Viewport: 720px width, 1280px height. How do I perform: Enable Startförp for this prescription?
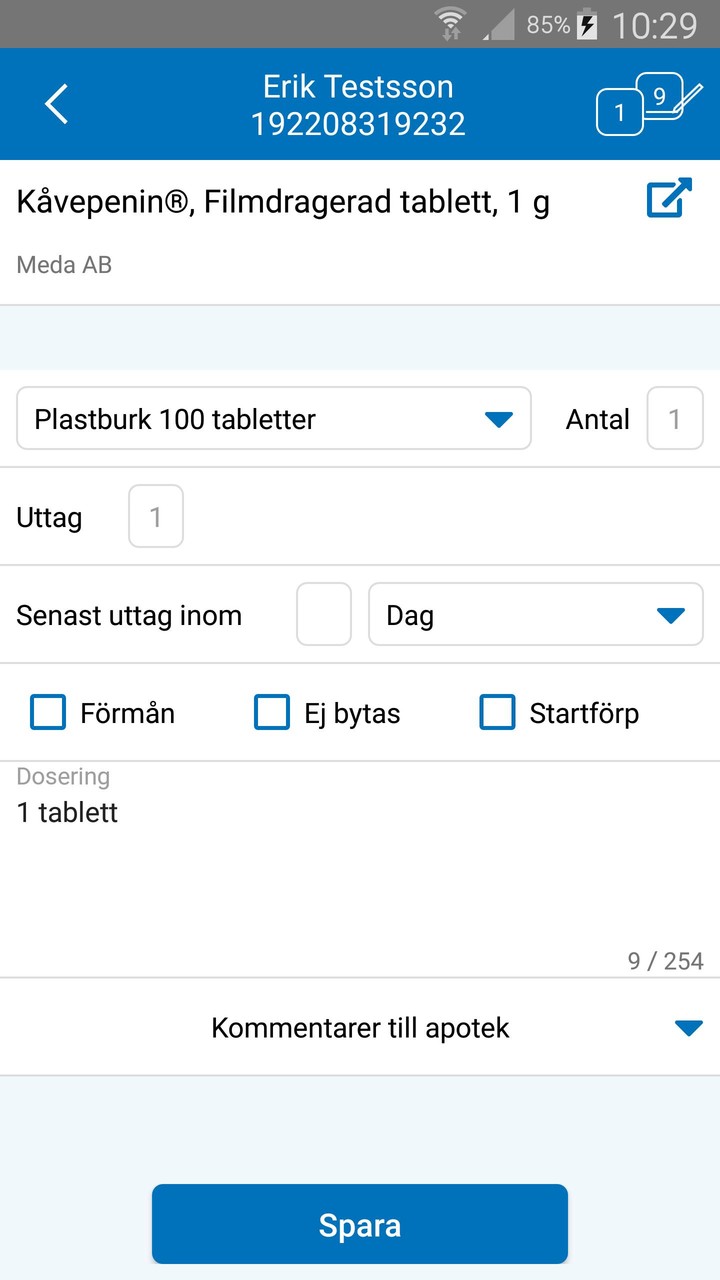click(x=497, y=712)
